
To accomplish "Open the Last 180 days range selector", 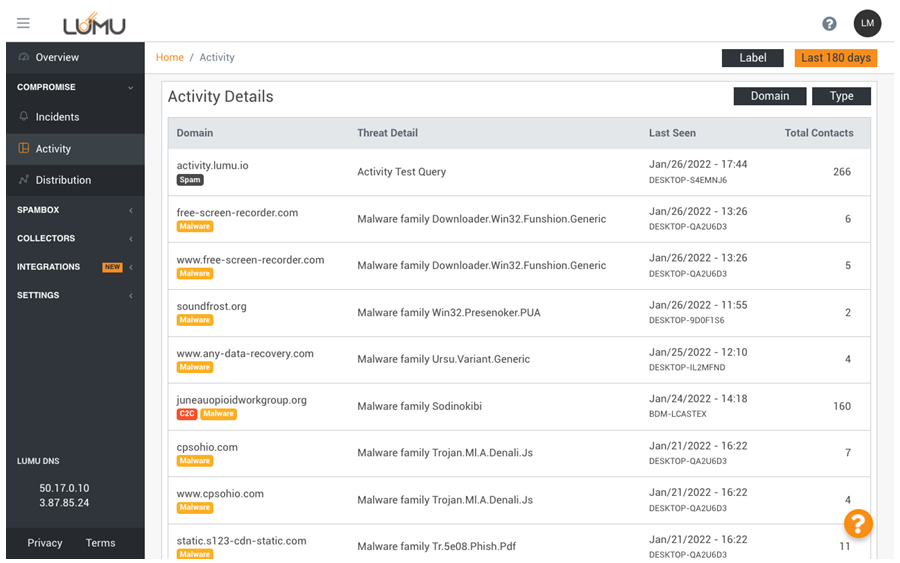I will pyautogui.click(x=835, y=58).
